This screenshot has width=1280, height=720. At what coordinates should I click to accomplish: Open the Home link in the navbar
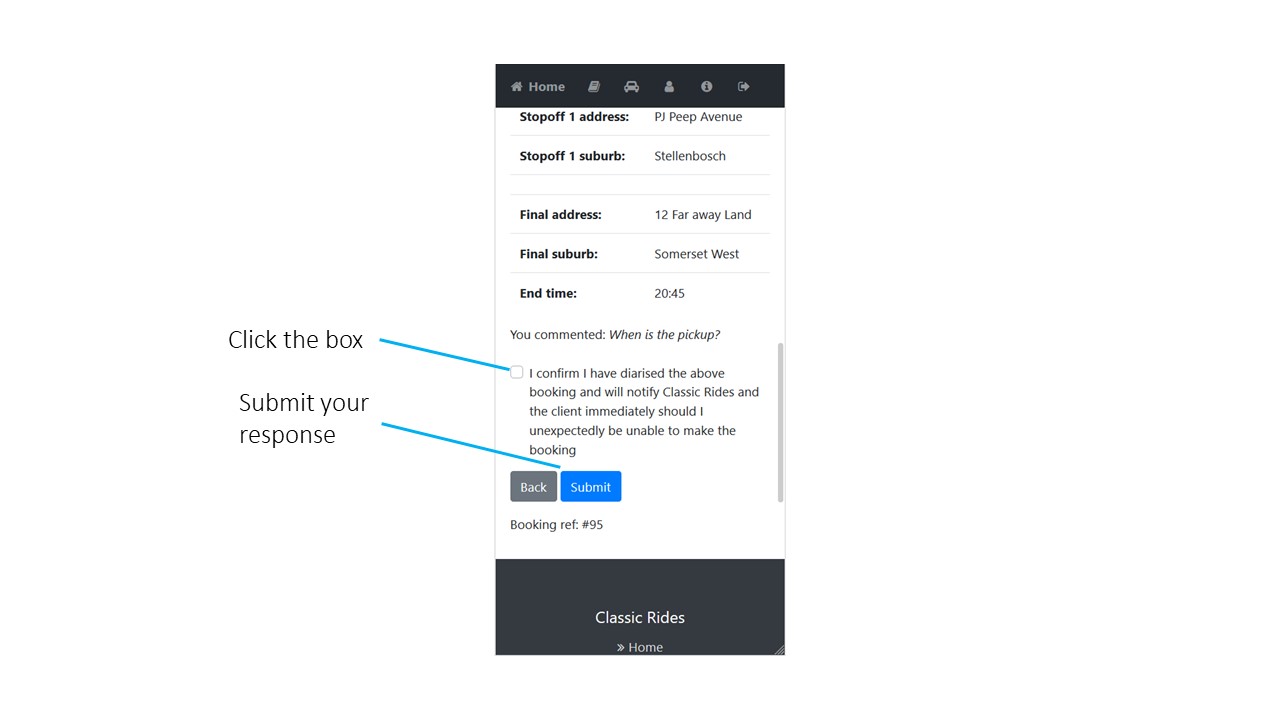[538, 87]
